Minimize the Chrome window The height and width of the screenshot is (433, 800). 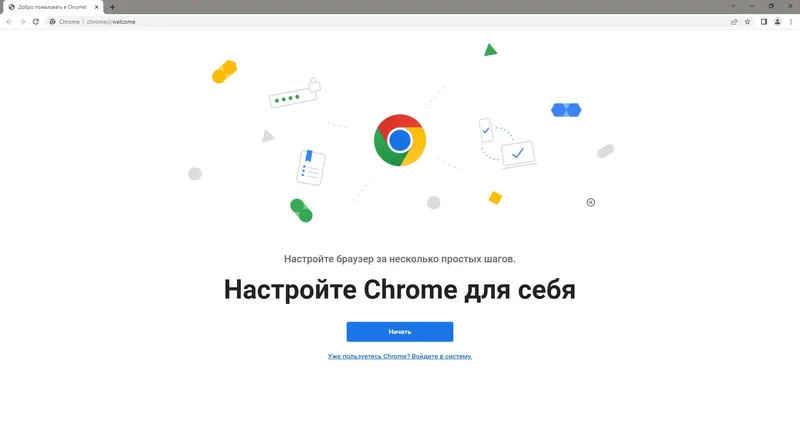tap(752, 6)
